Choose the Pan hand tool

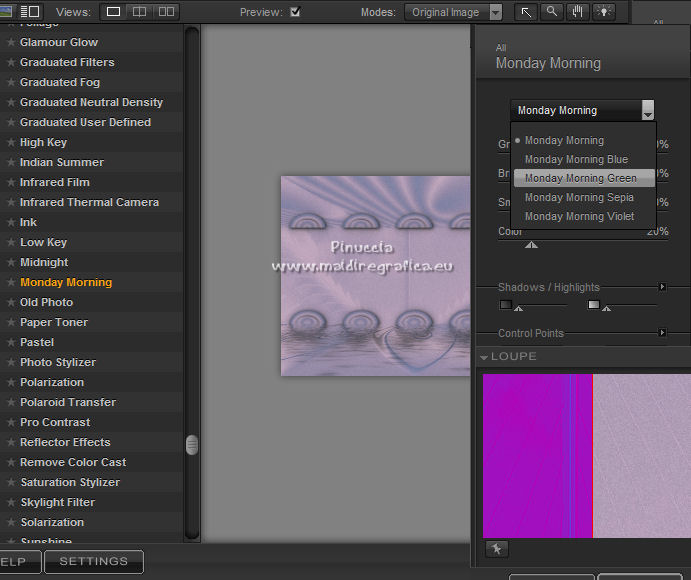pos(578,12)
